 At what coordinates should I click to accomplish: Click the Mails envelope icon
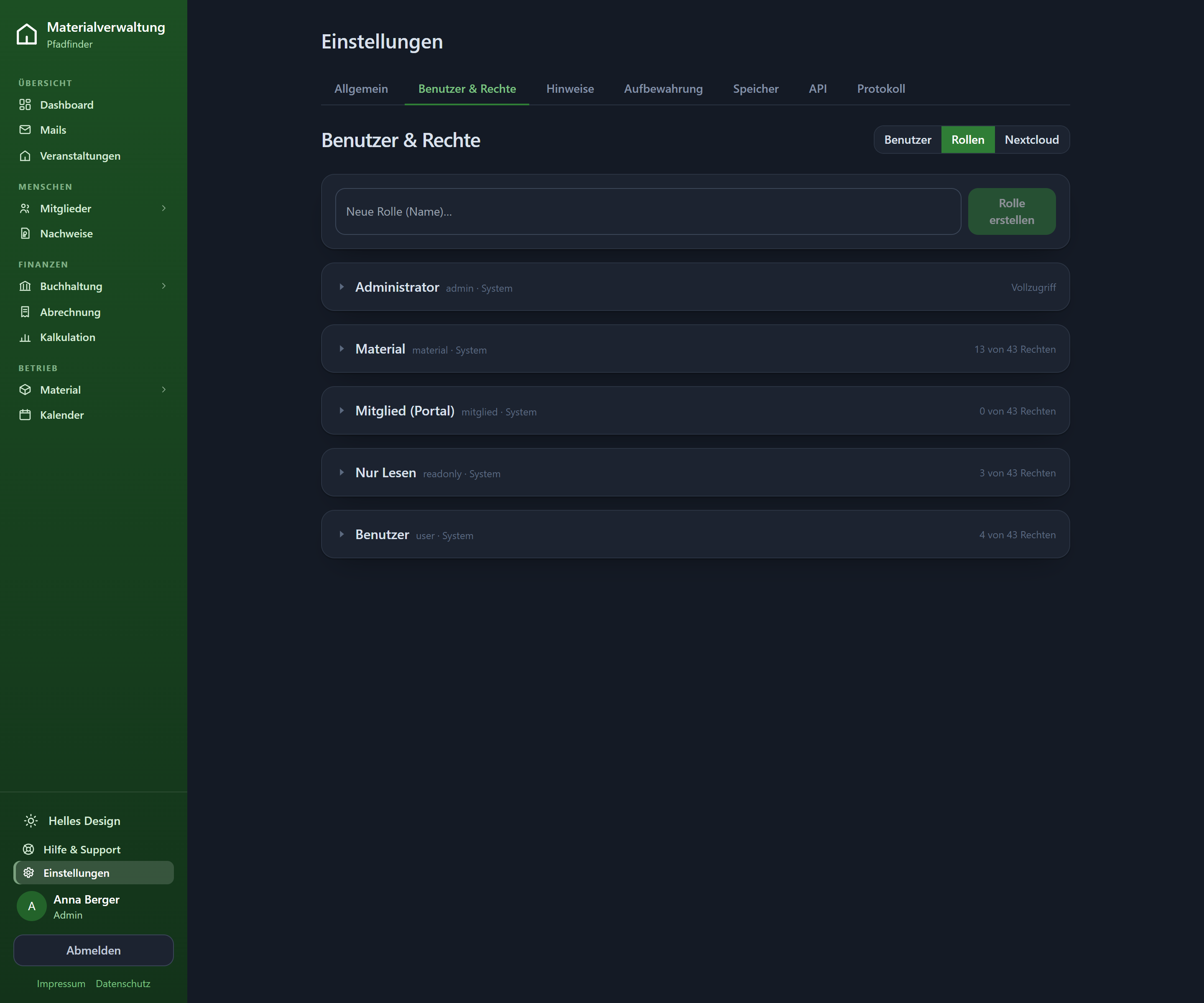click(25, 130)
